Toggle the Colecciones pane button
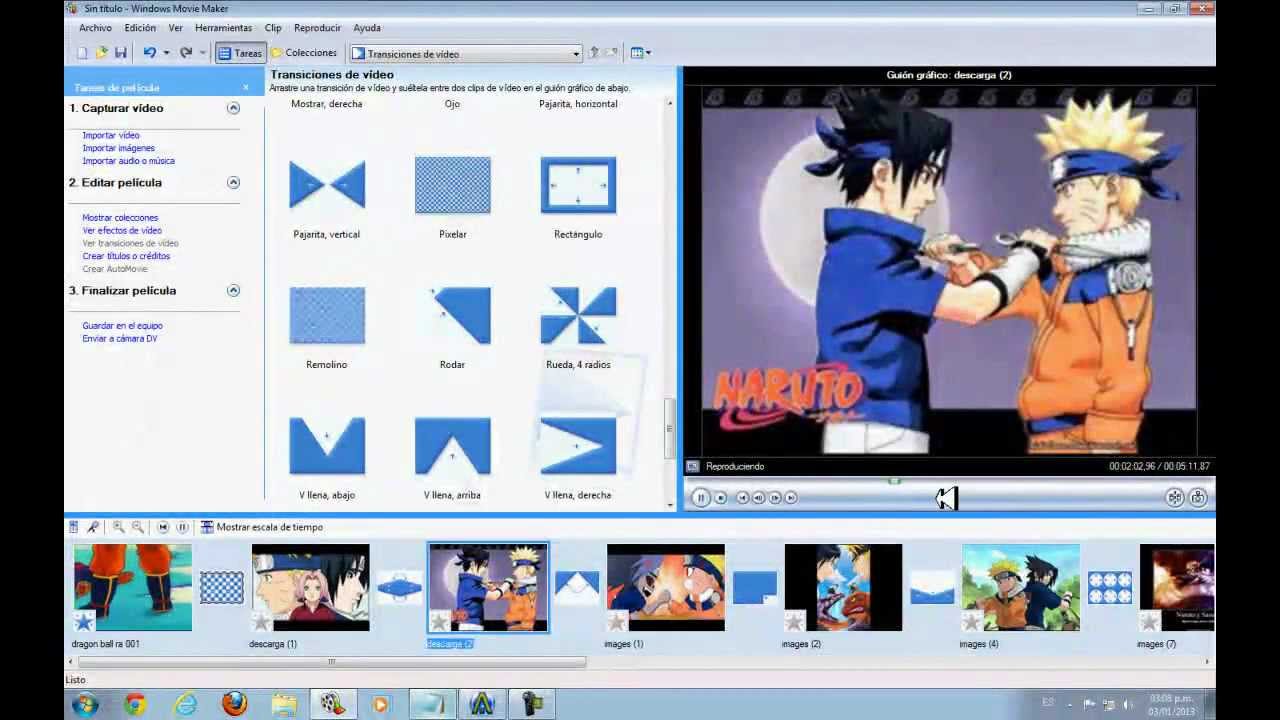Image resolution: width=1280 pixels, height=720 pixels. pos(305,53)
